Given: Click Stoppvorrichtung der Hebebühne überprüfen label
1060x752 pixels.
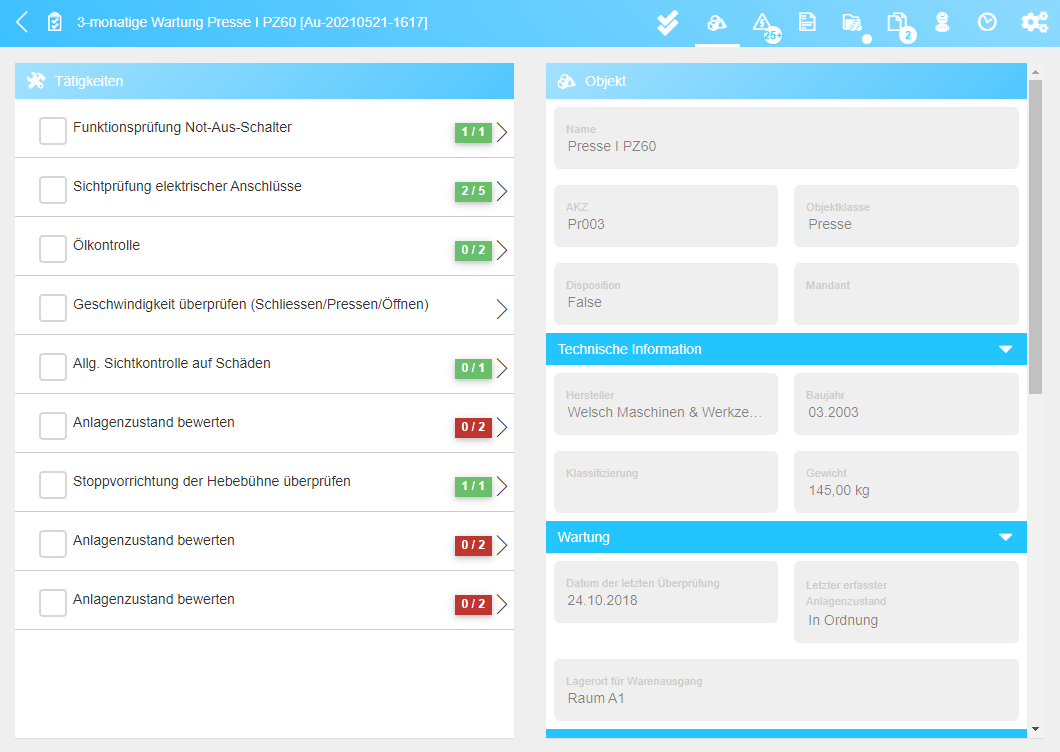Looking at the screenshot, I should (212, 481).
